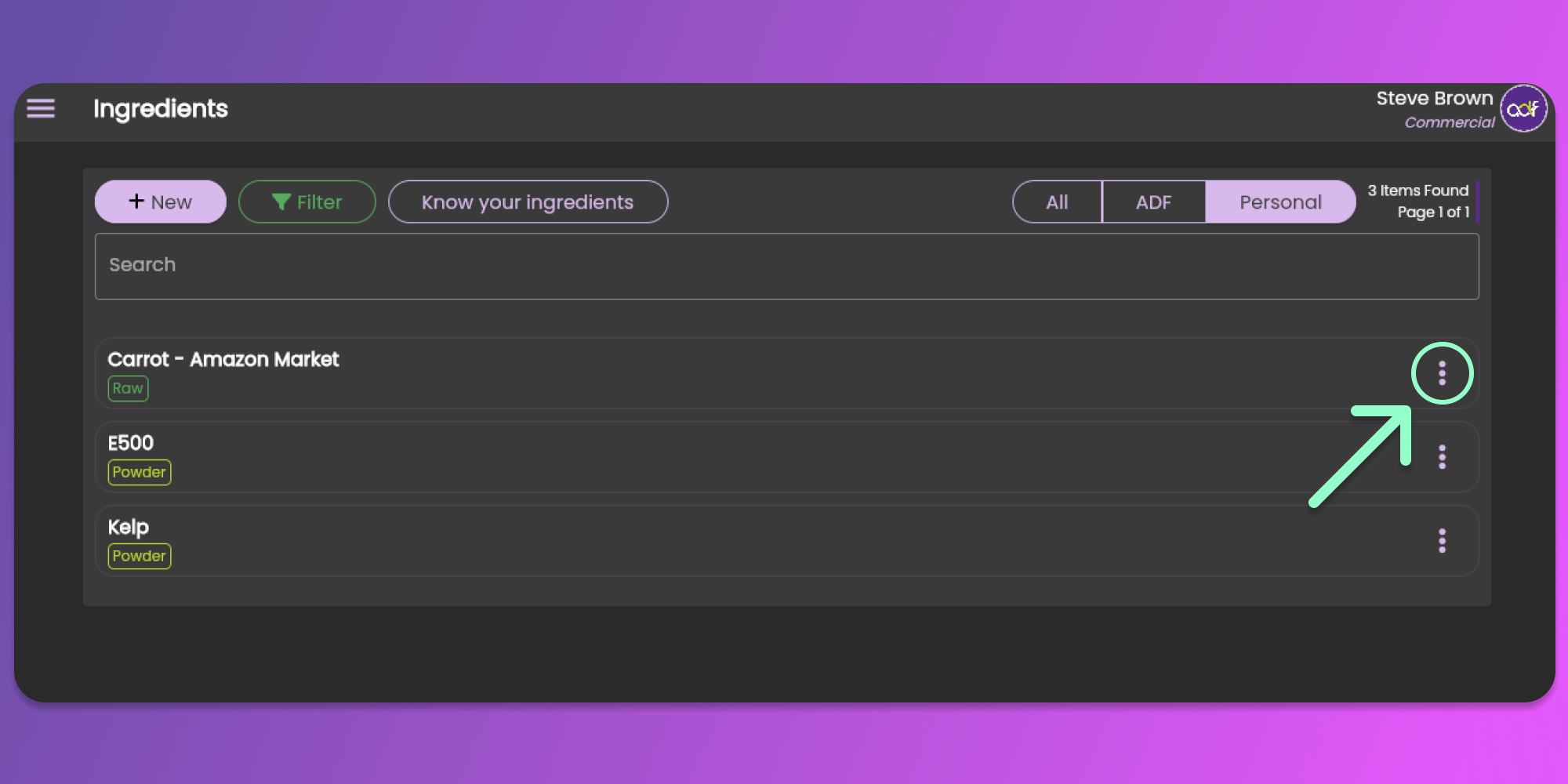Click the Steve Brown profile name
The image size is (1568, 784).
[1434, 99]
